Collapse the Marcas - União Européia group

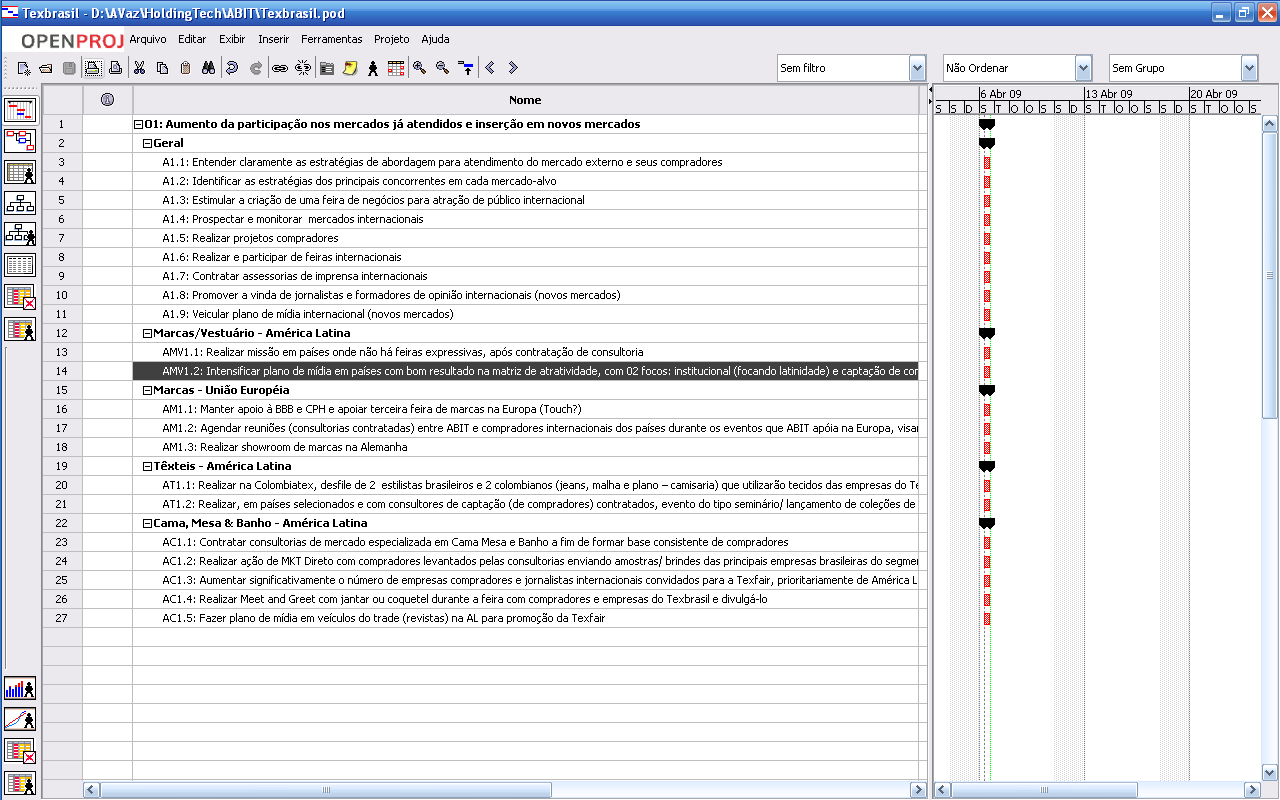point(148,391)
